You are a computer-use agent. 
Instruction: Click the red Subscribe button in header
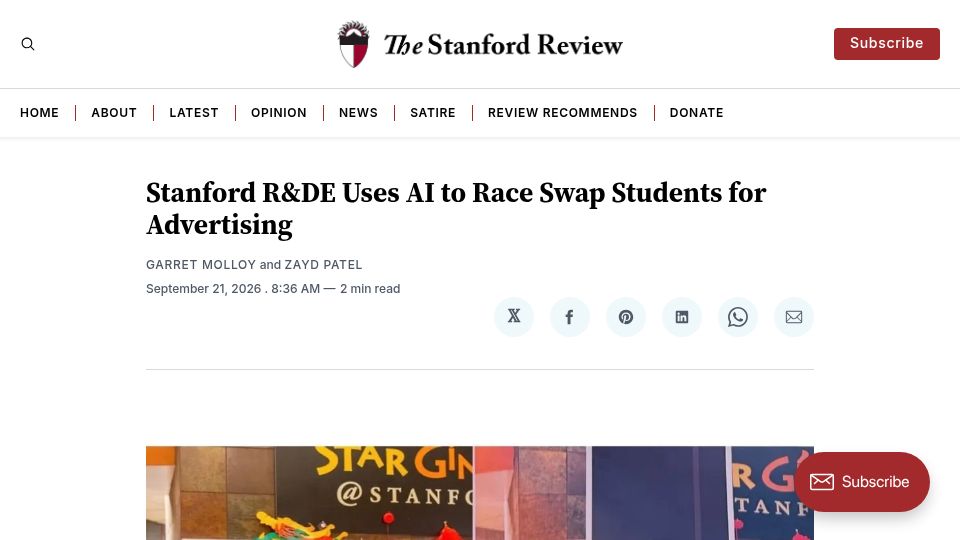click(887, 43)
